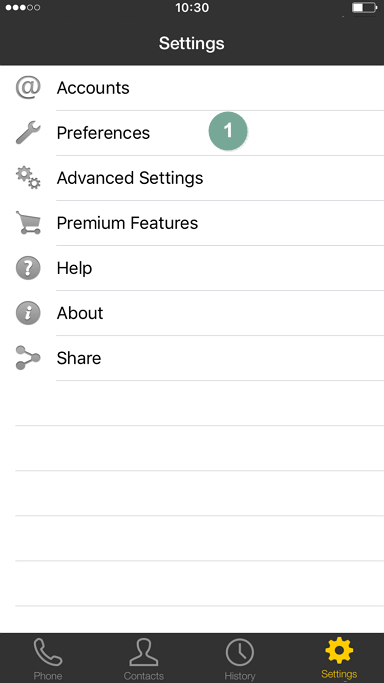Image resolution: width=384 pixels, height=683 pixels.
Task: Click the green step 1 marker
Action: [228, 131]
